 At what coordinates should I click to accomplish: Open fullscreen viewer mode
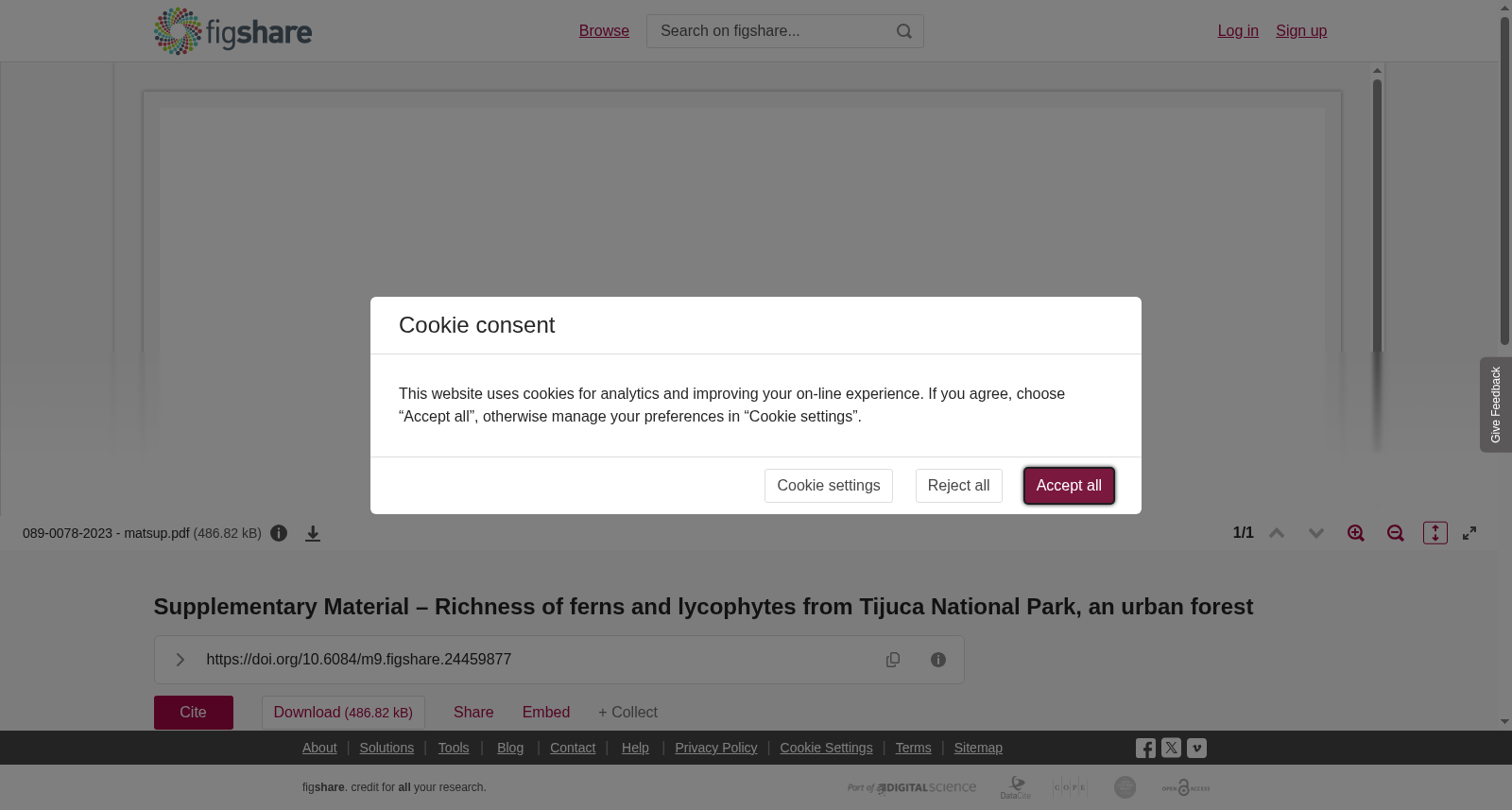tap(1469, 533)
